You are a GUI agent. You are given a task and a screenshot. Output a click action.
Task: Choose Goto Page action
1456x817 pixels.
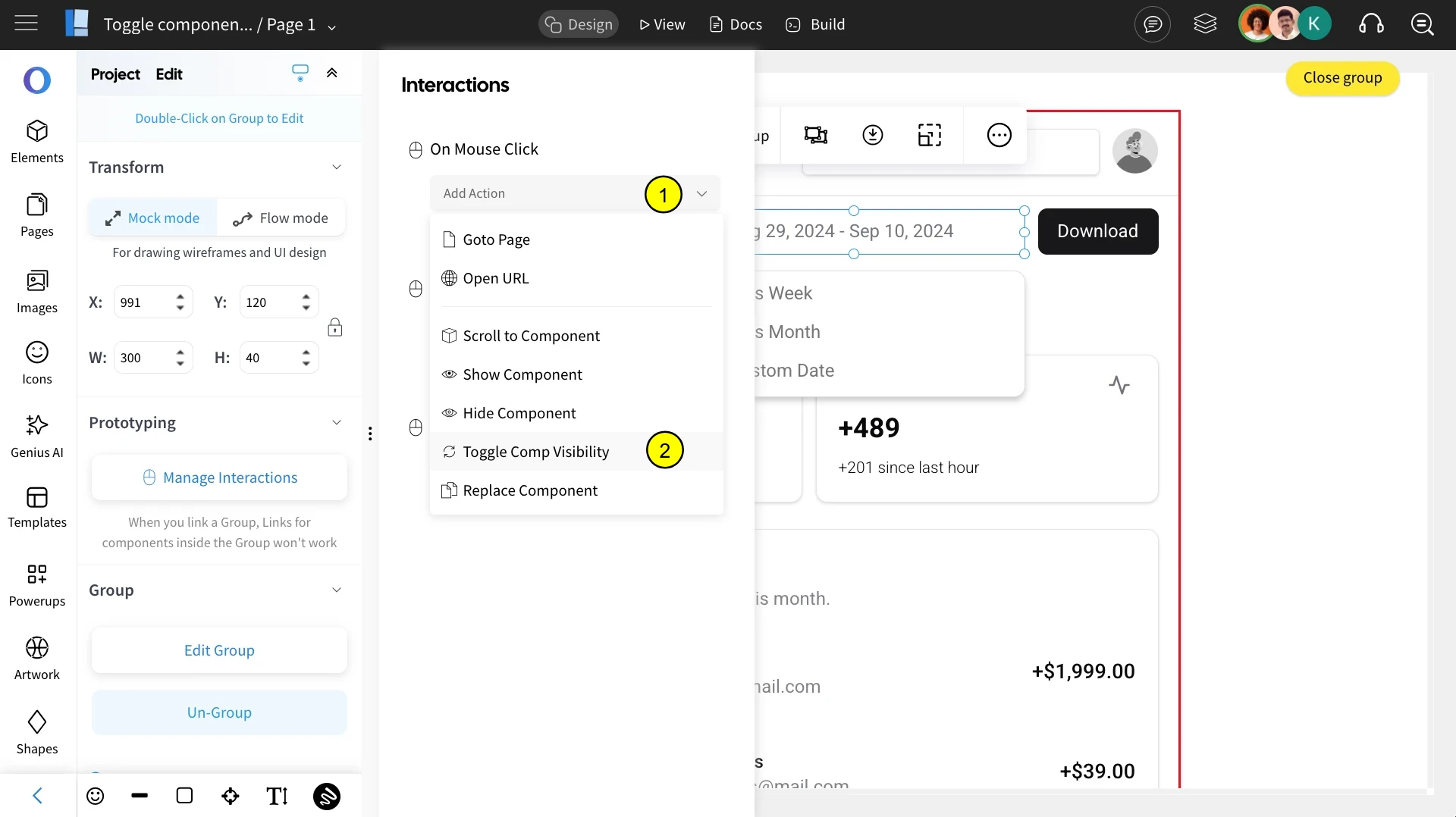point(576,239)
